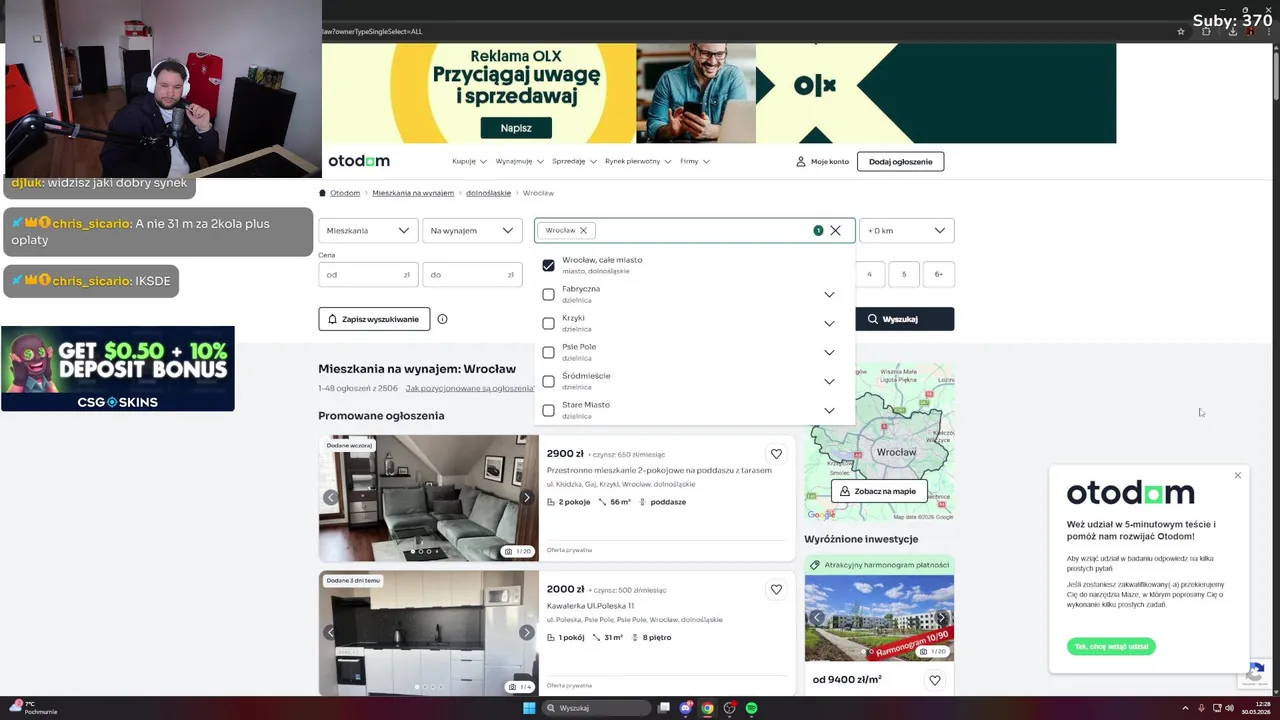
Task: Expand the Śródmieście district sublist
Action: click(829, 381)
